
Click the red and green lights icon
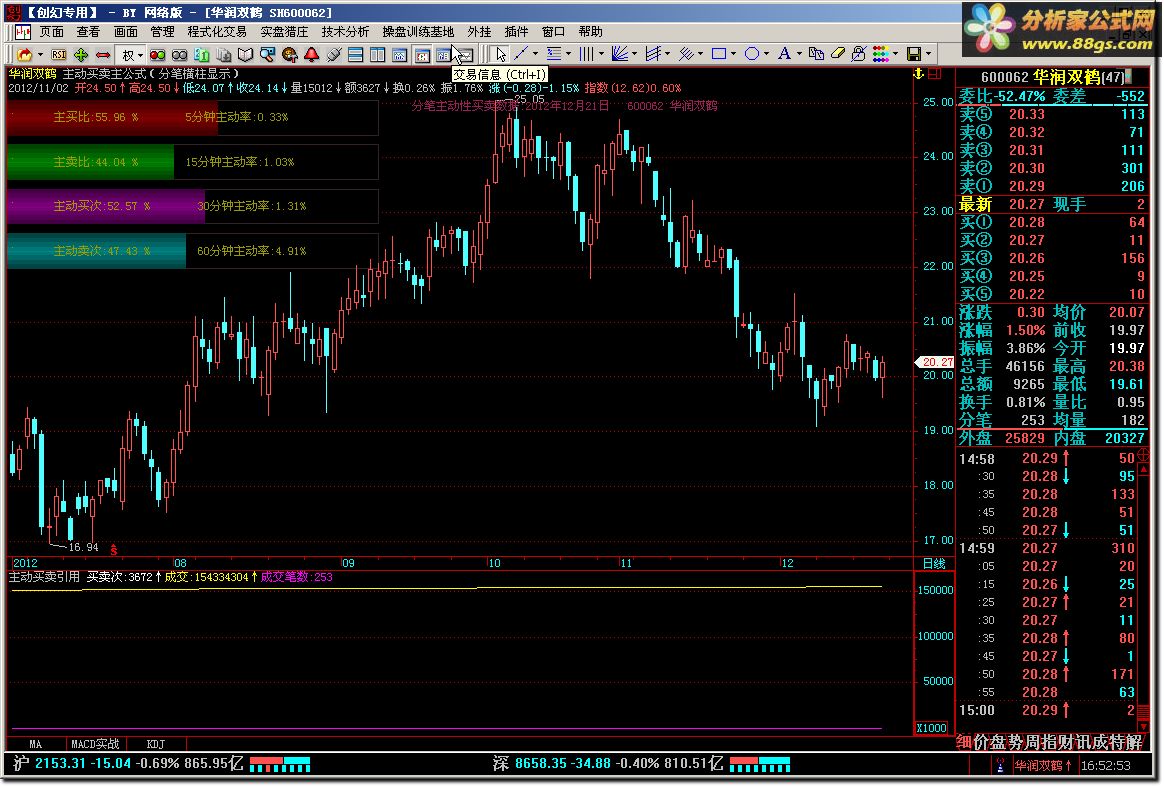point(158,54)
